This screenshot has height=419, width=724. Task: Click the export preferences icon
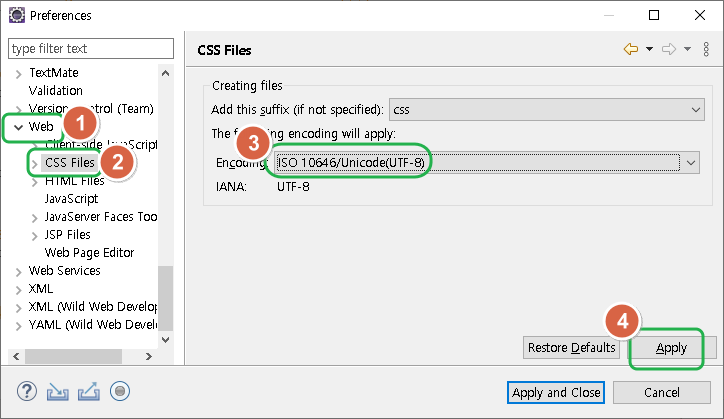point(89,392)
